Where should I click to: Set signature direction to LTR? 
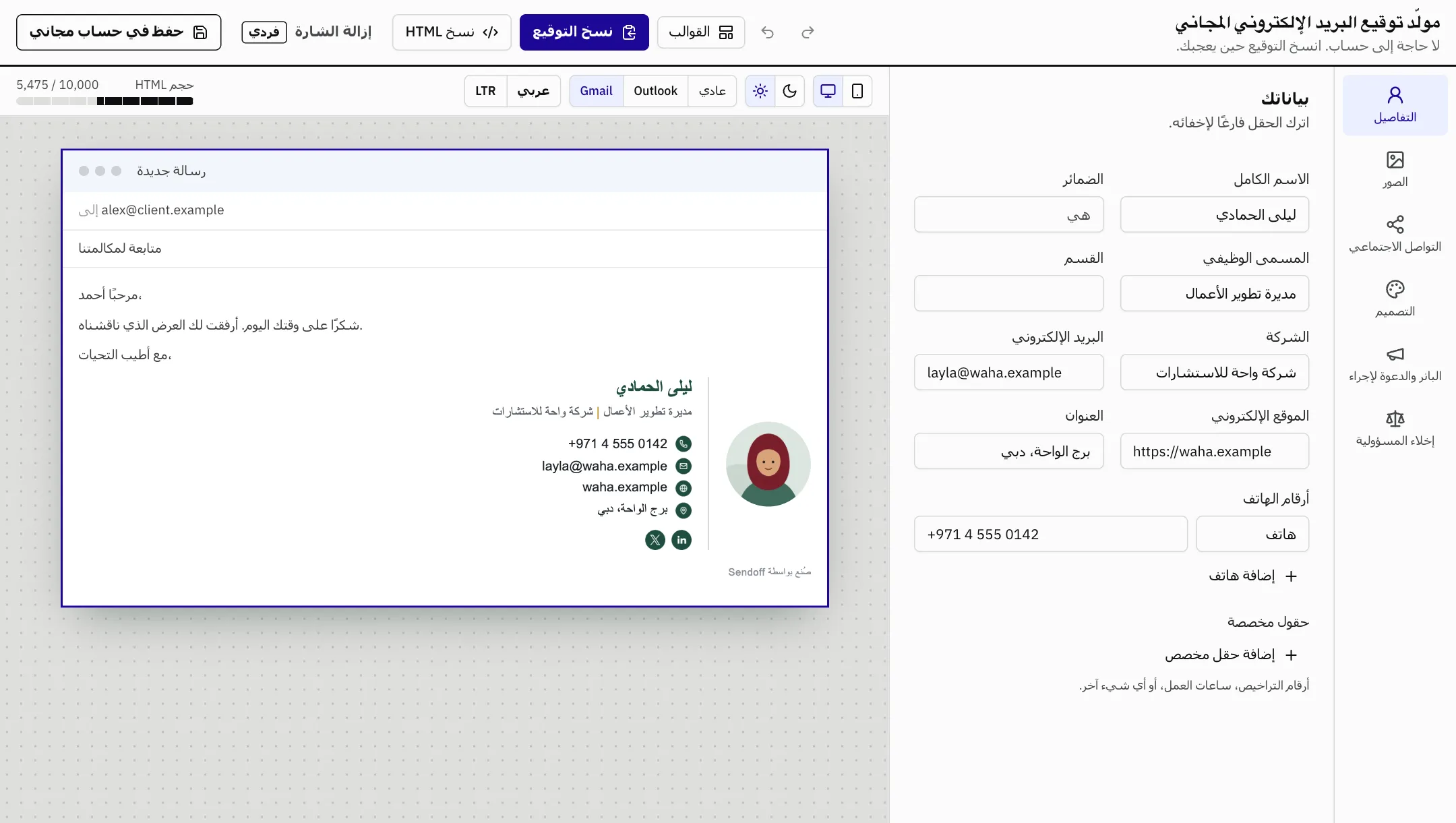click(x=485, y=91)
